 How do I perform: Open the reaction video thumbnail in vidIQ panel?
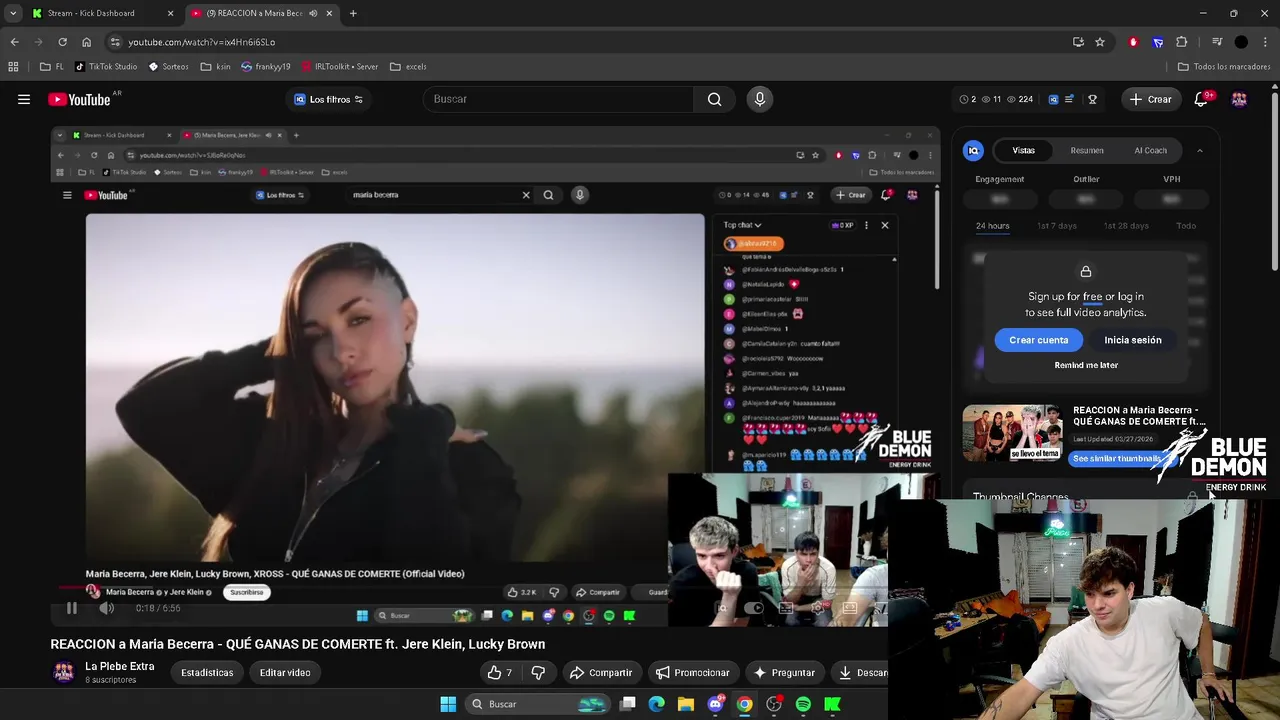click(1012, 432)
